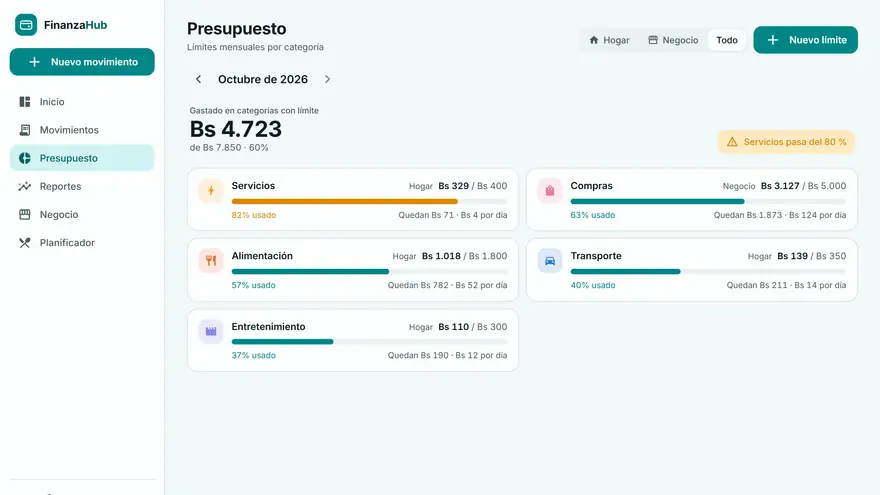The image size is (880, 495).
Task: Click the Transporte category title
Action: pyautogui.click(x=596, y=256)
